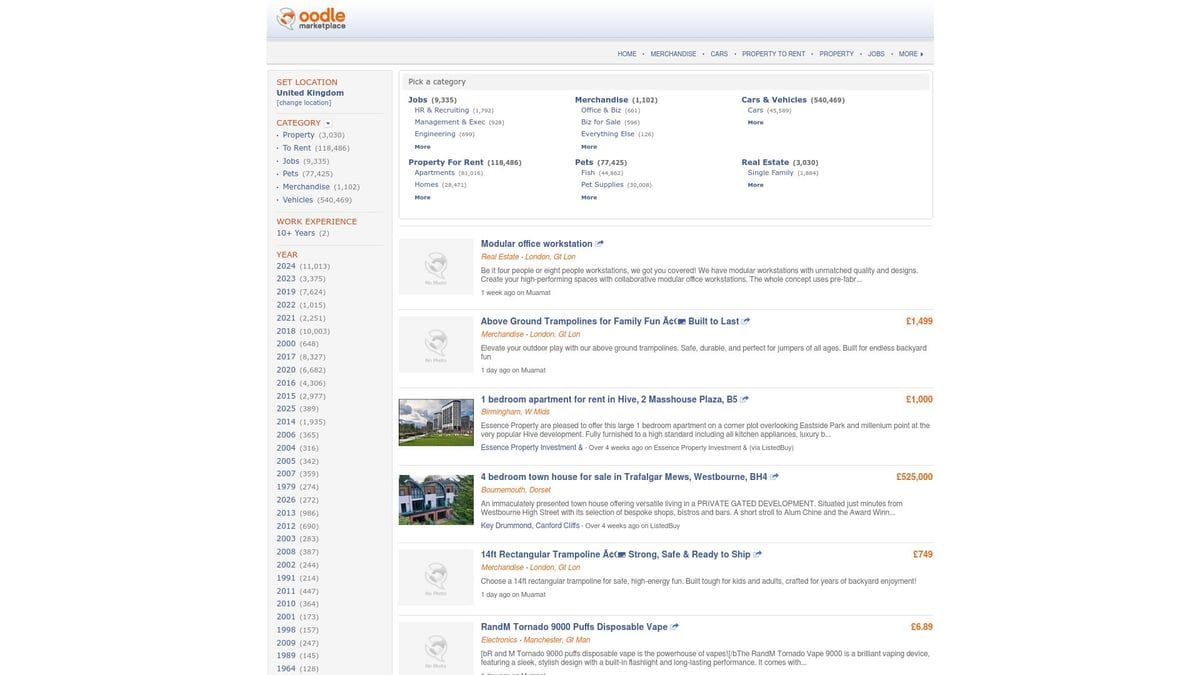1200x675 pixels.
Task: Show More under Real Estate category
Action: pyautogui.click(x=755, y=185)
